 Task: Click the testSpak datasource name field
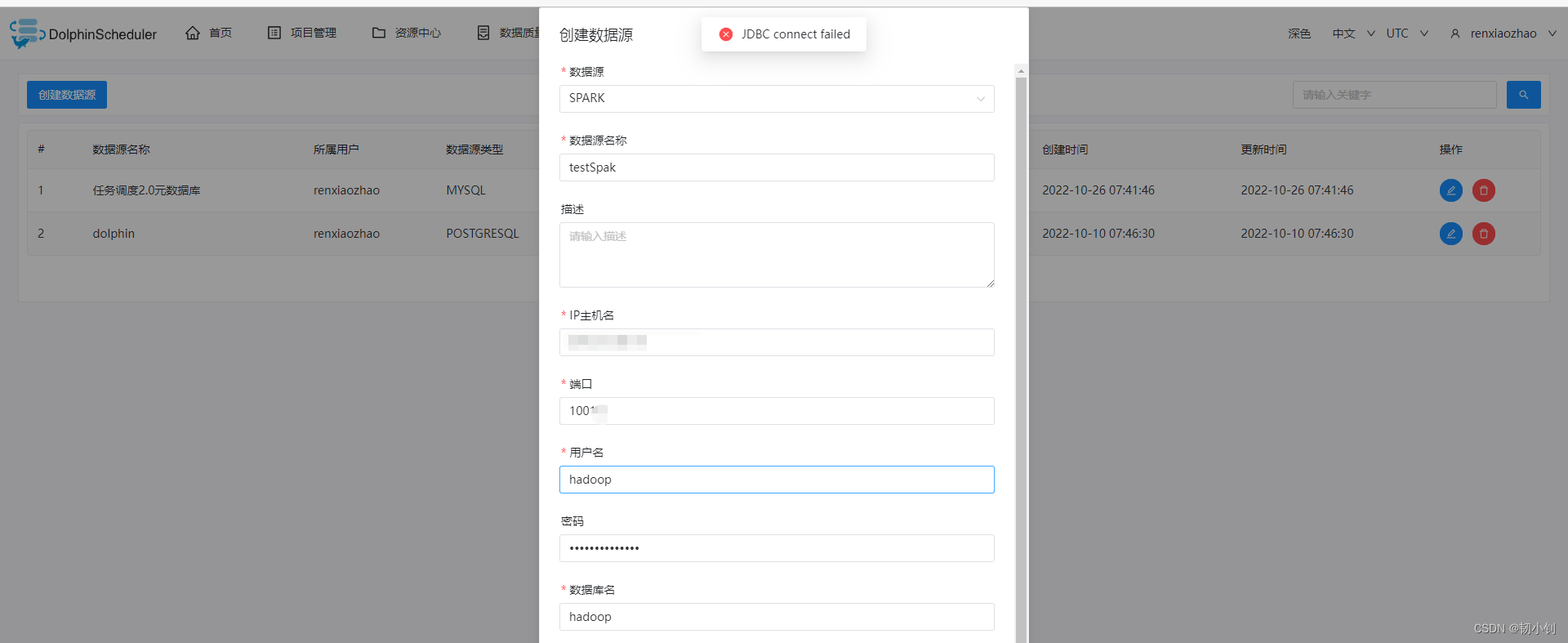pyautogui.click(x=777, y=167)
